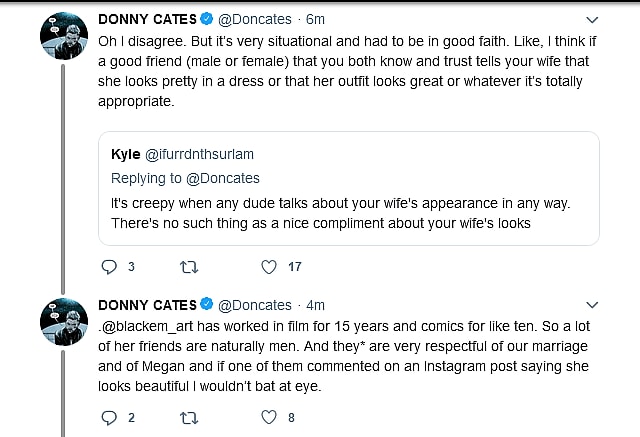Like the tweet with 8 likes
Viewport: 640px width, 437px height.
click(268, 418)
